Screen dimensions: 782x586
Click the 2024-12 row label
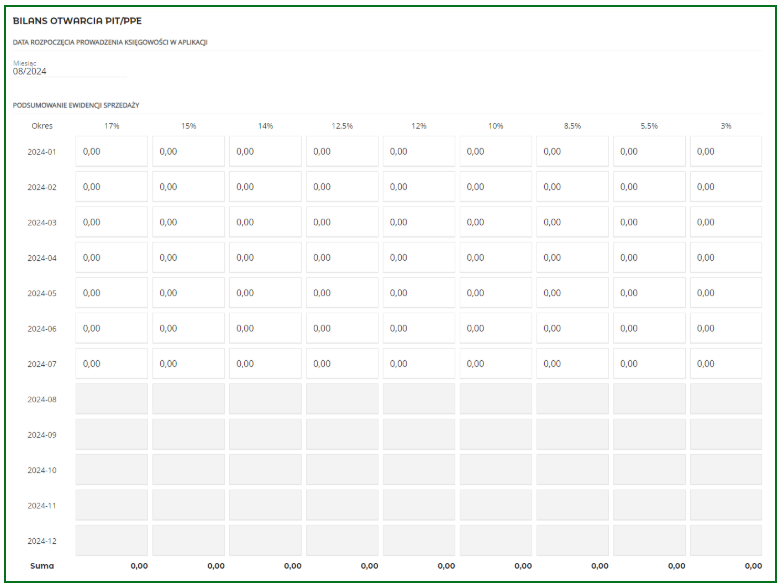pos(42,541)
